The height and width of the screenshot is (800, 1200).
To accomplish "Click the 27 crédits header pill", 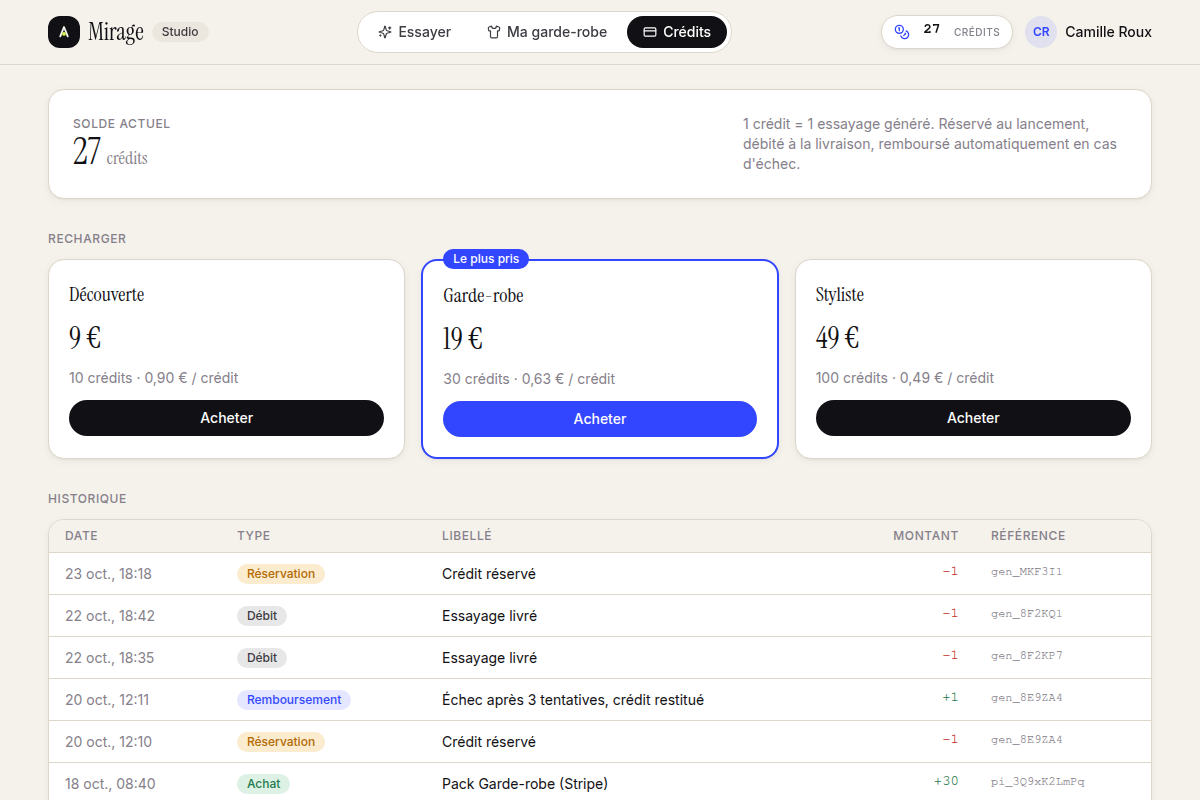I will point(947,32).
